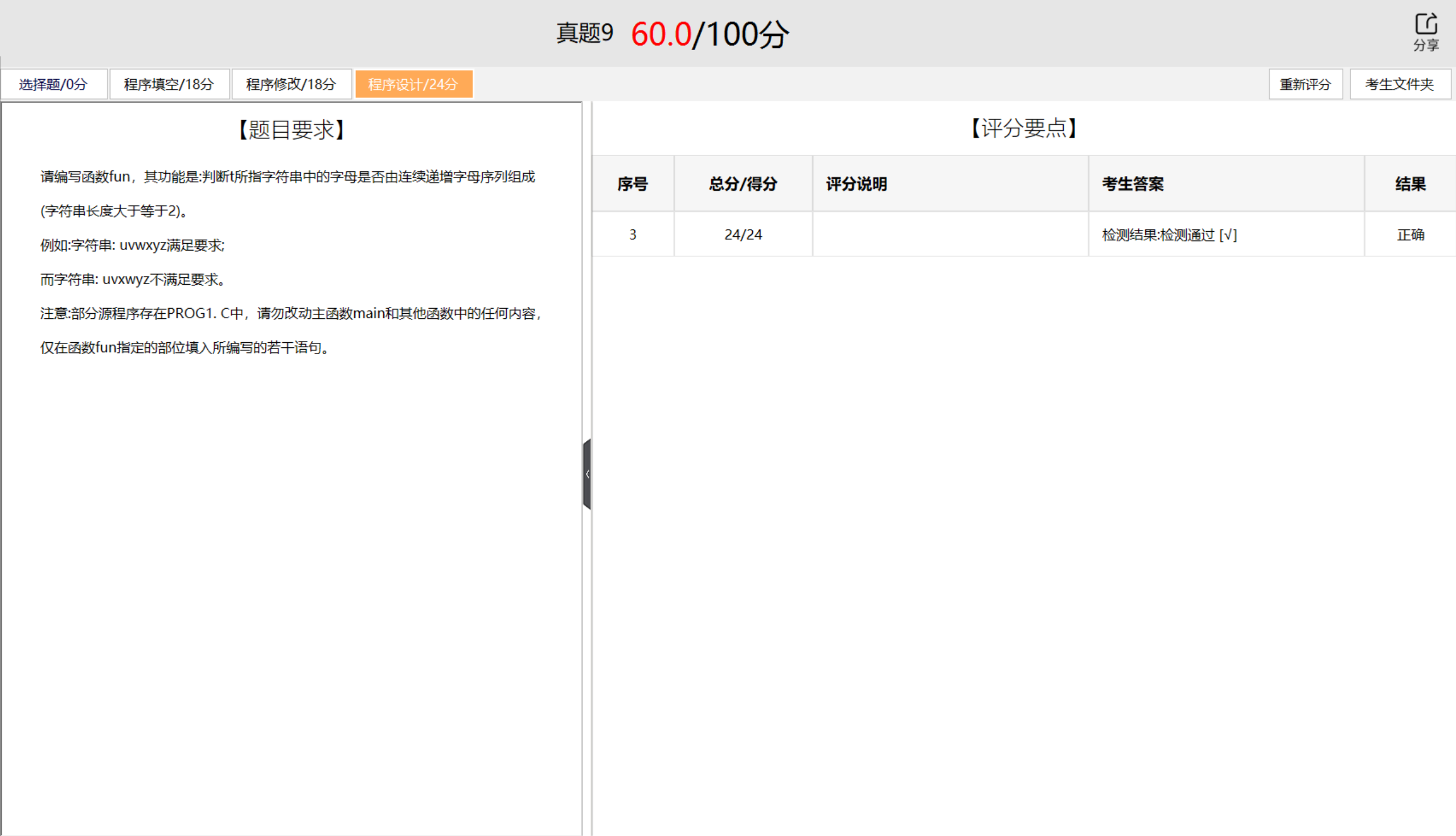Collapse the left panel with divider arrow
The image size is (1456, 836).
pos(586,474)
